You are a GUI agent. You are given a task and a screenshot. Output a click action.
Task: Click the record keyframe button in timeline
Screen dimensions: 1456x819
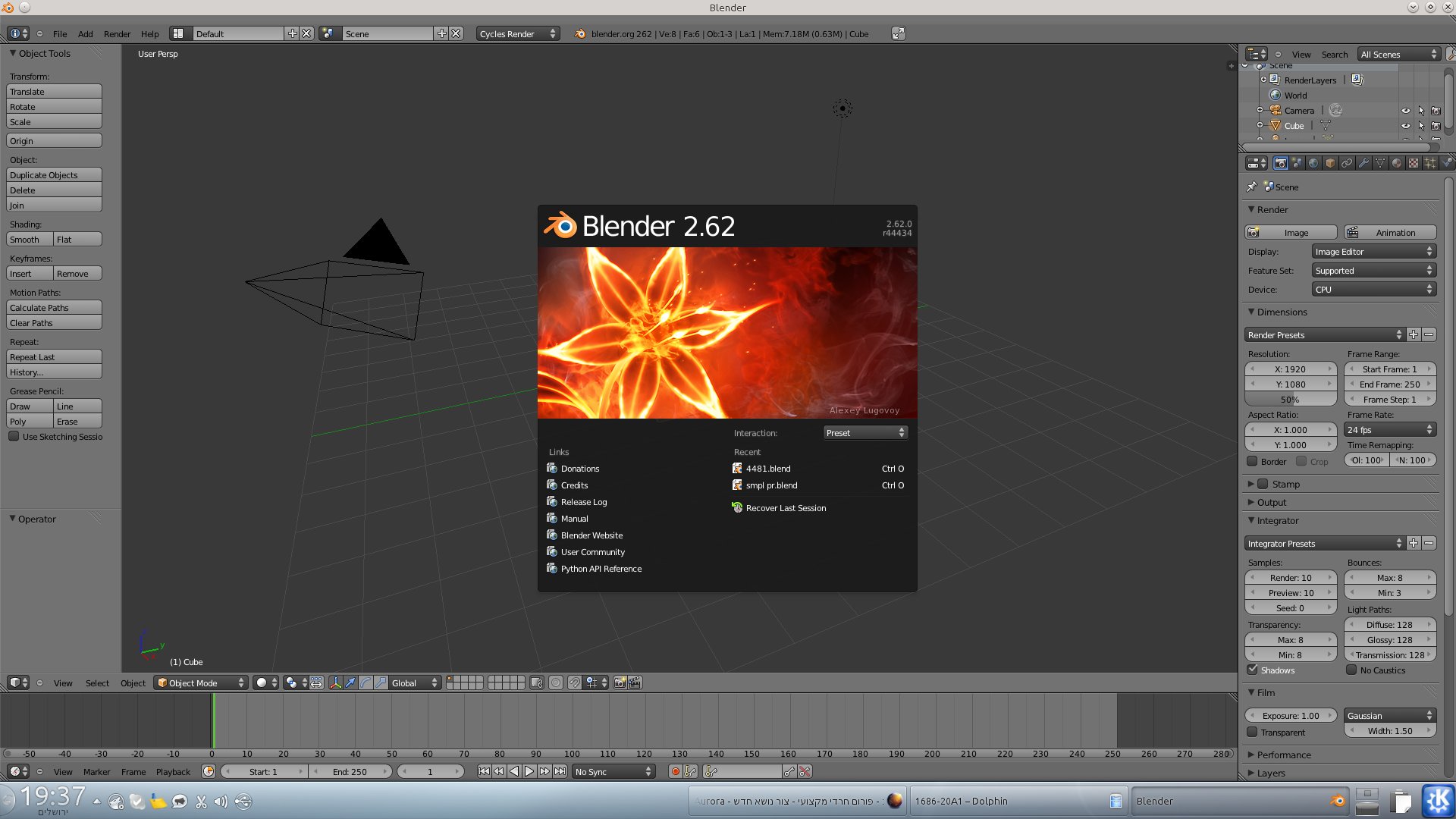coord(675,771)
